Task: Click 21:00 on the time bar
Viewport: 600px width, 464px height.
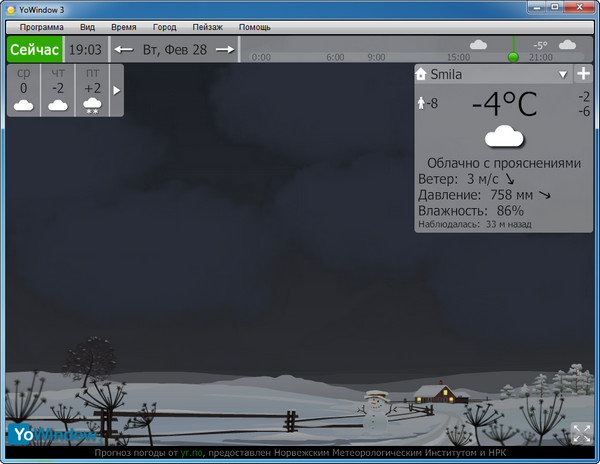Action: [x=541, y=57]
